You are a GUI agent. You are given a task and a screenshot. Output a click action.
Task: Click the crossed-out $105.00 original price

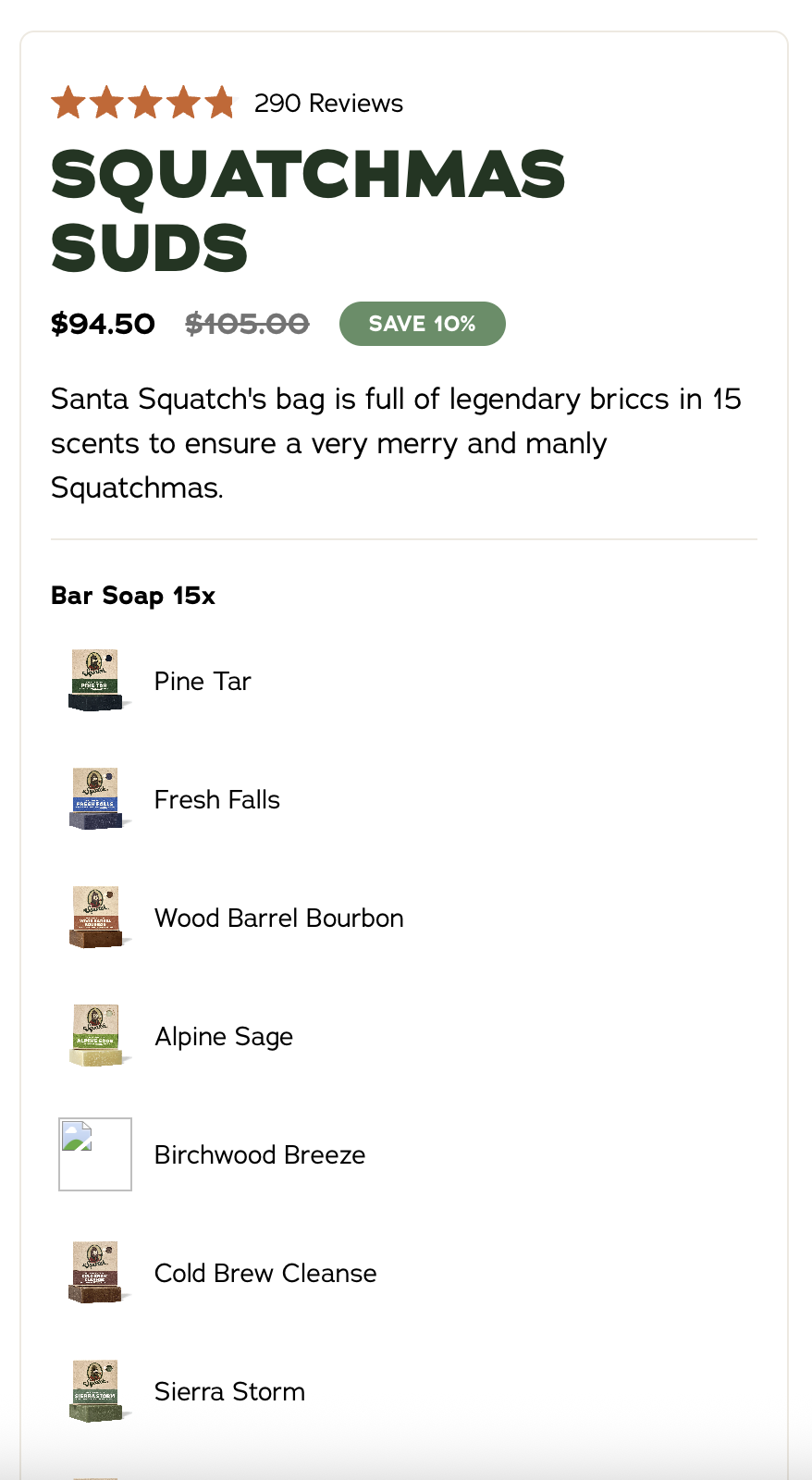coord(247,324)
